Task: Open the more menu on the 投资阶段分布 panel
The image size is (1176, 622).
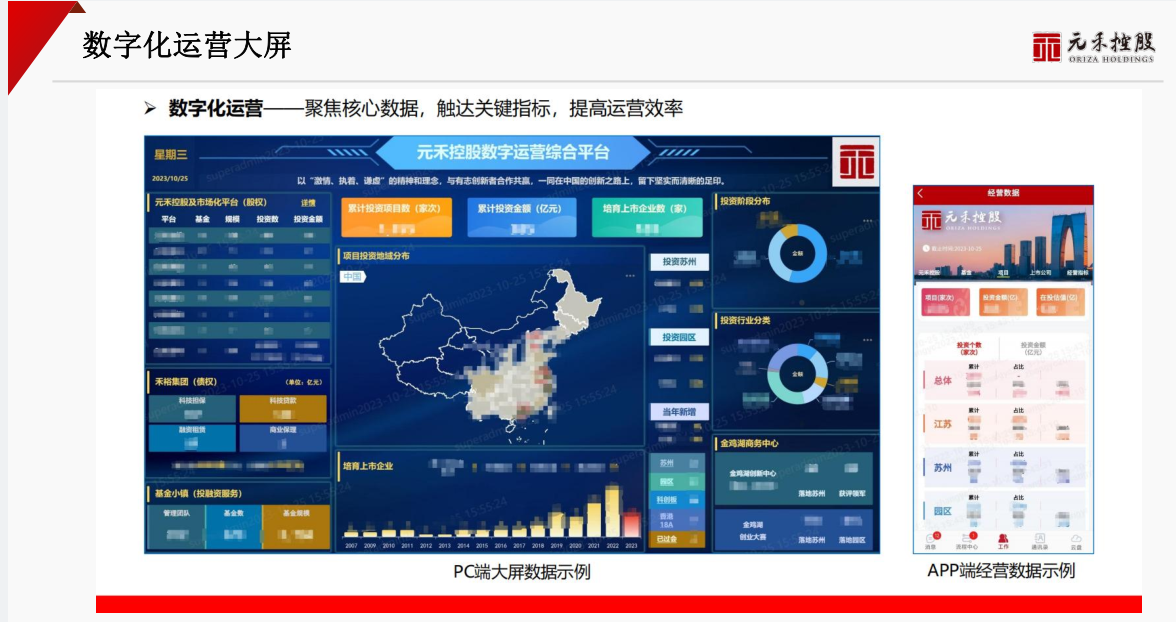Action: (868, 221)
